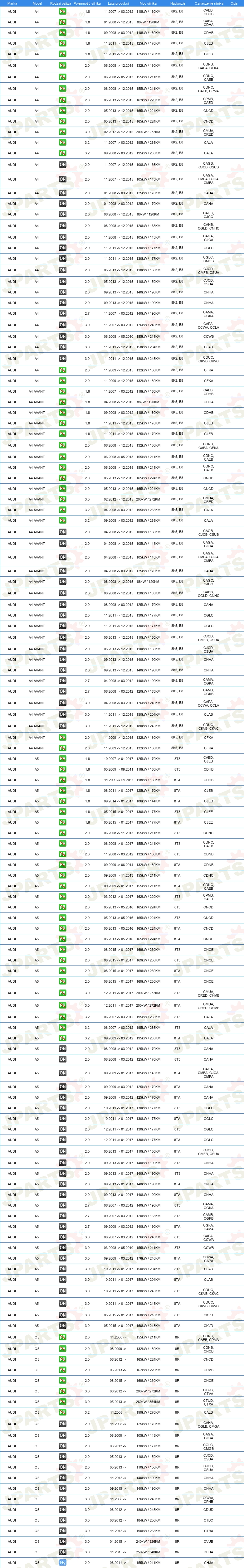Click the Model column header
This screenshot has height=1568, width=244.
click(x=37, y=3)
